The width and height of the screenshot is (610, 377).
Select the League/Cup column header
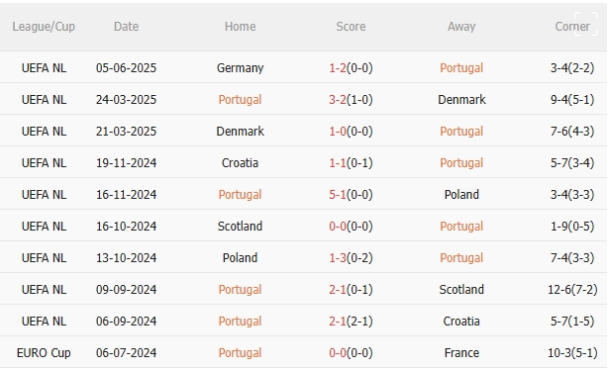click(44, 26)
